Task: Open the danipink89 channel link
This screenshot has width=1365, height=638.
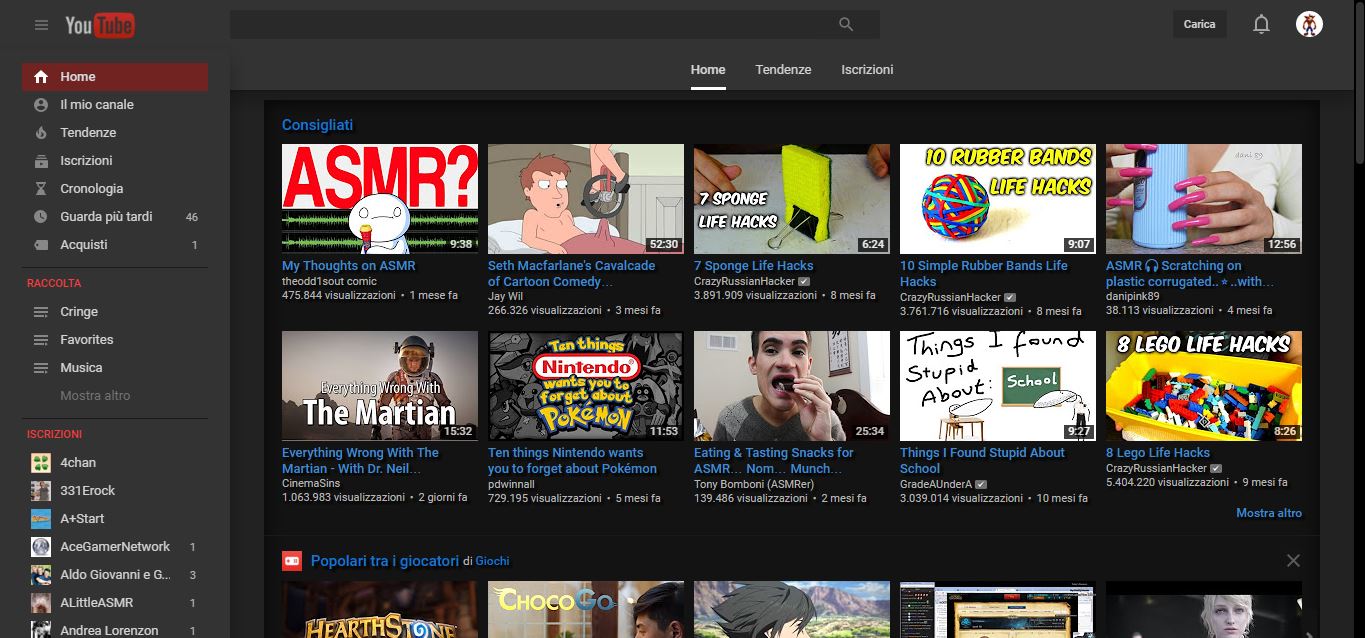Action: (x=1133, y=297)
